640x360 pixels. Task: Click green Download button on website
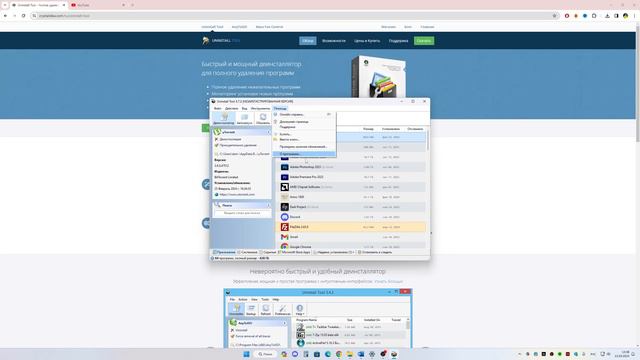click(x=424, y=41)
